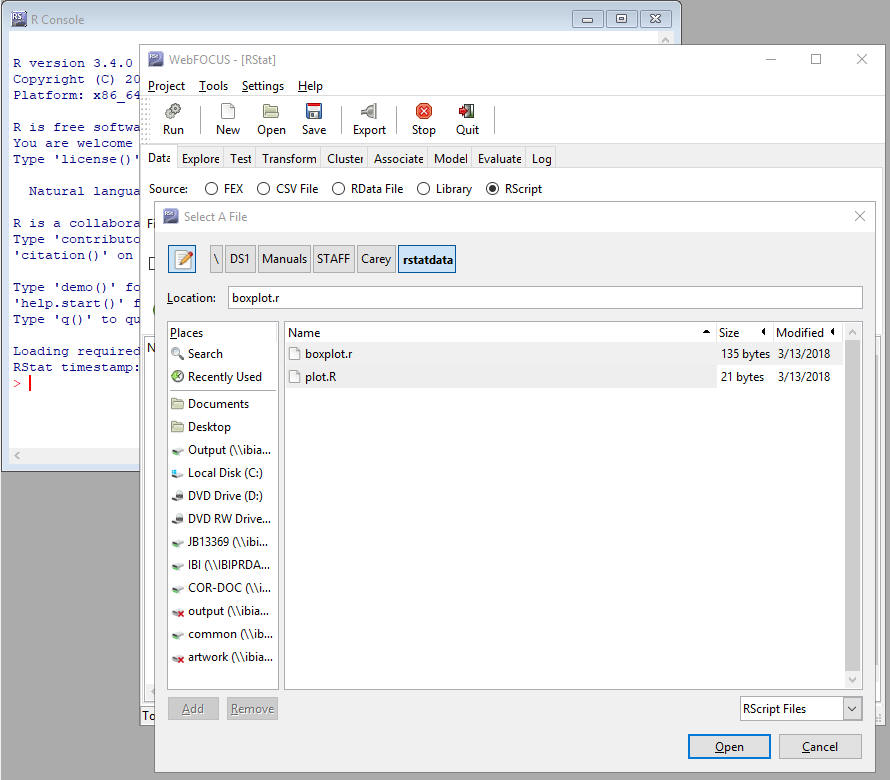Switch to the Associate tab

pos(398,159)
